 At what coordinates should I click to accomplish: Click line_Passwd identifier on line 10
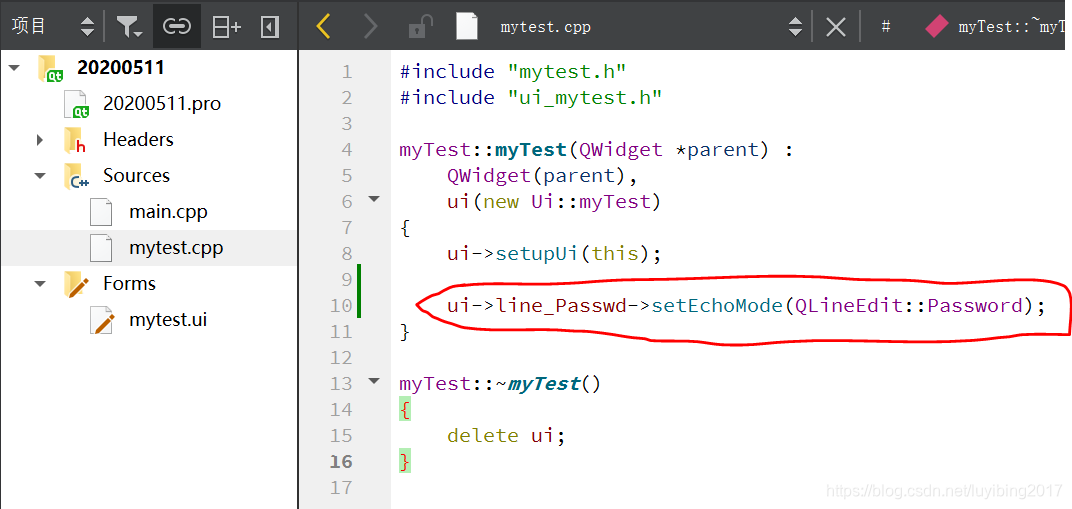561,306
